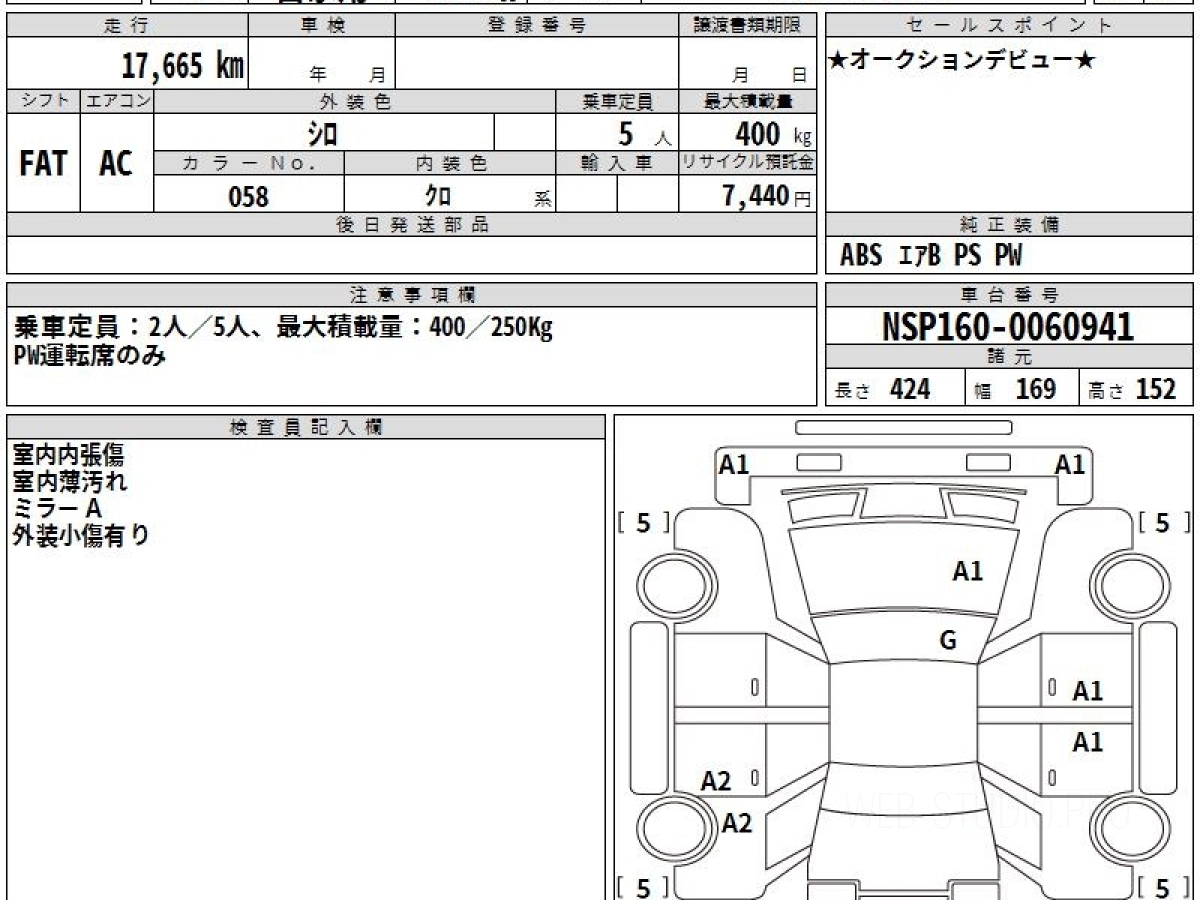This screenshot has height=900, width=1200.
Task: Select the FAT shift value
Action: click(x=43, y=163)
